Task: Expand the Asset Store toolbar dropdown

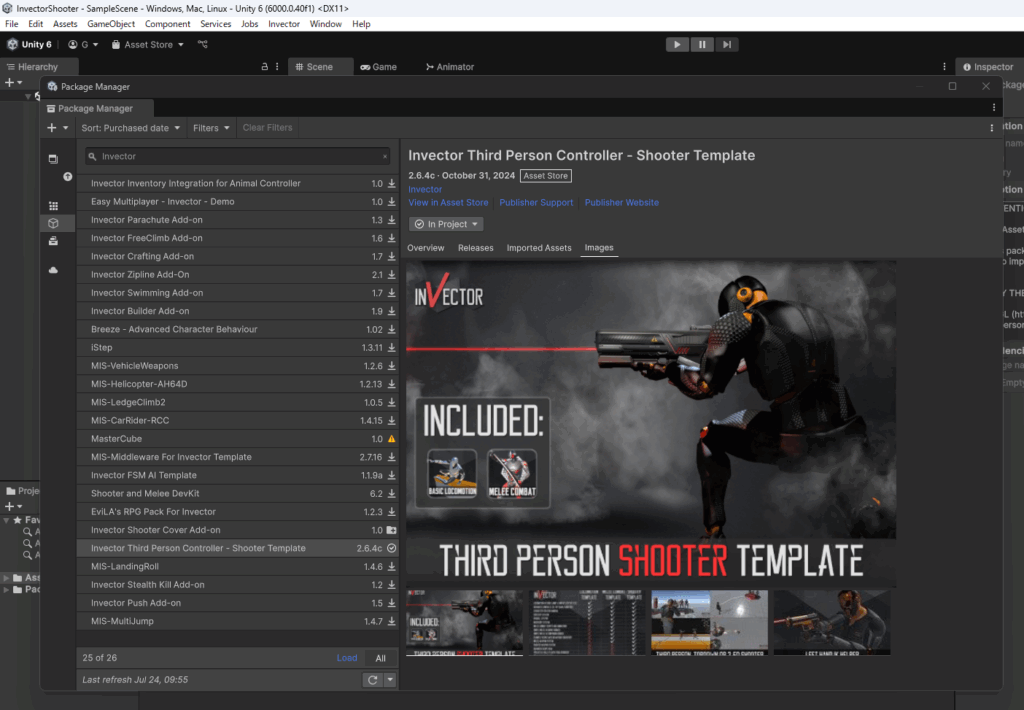Action: [x=148, y=44]
